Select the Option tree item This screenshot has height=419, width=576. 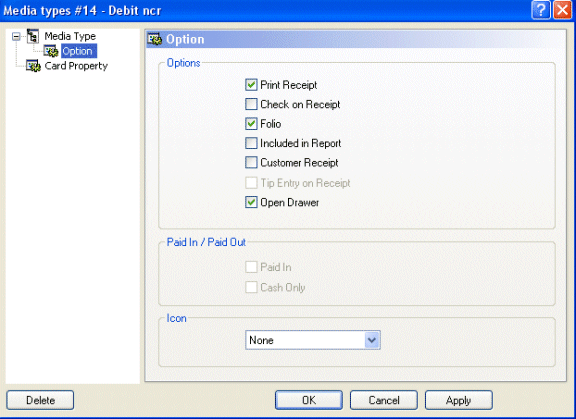pos(79,51)
